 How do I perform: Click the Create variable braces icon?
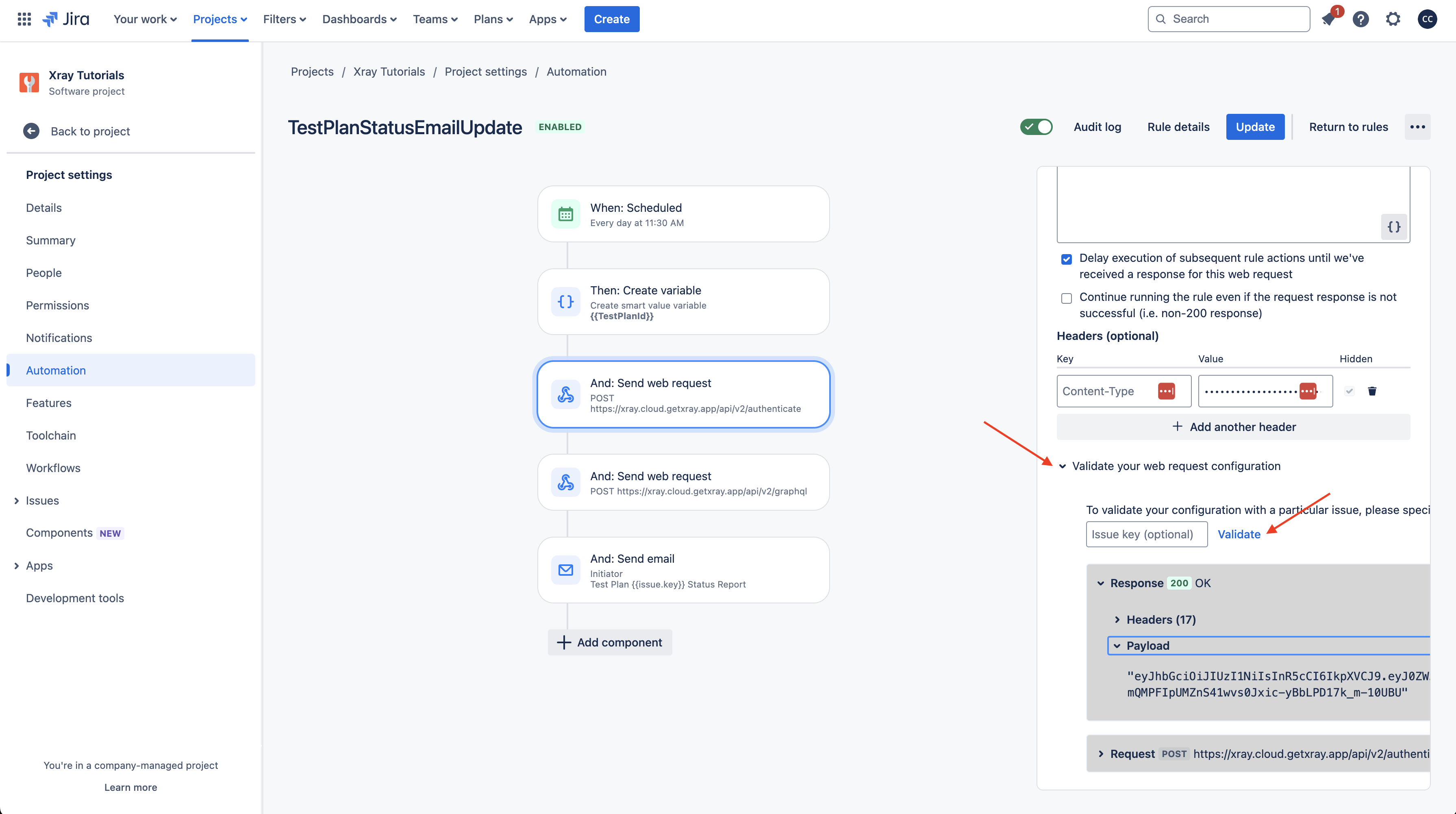pyautogui.click(x=566, y=302)
